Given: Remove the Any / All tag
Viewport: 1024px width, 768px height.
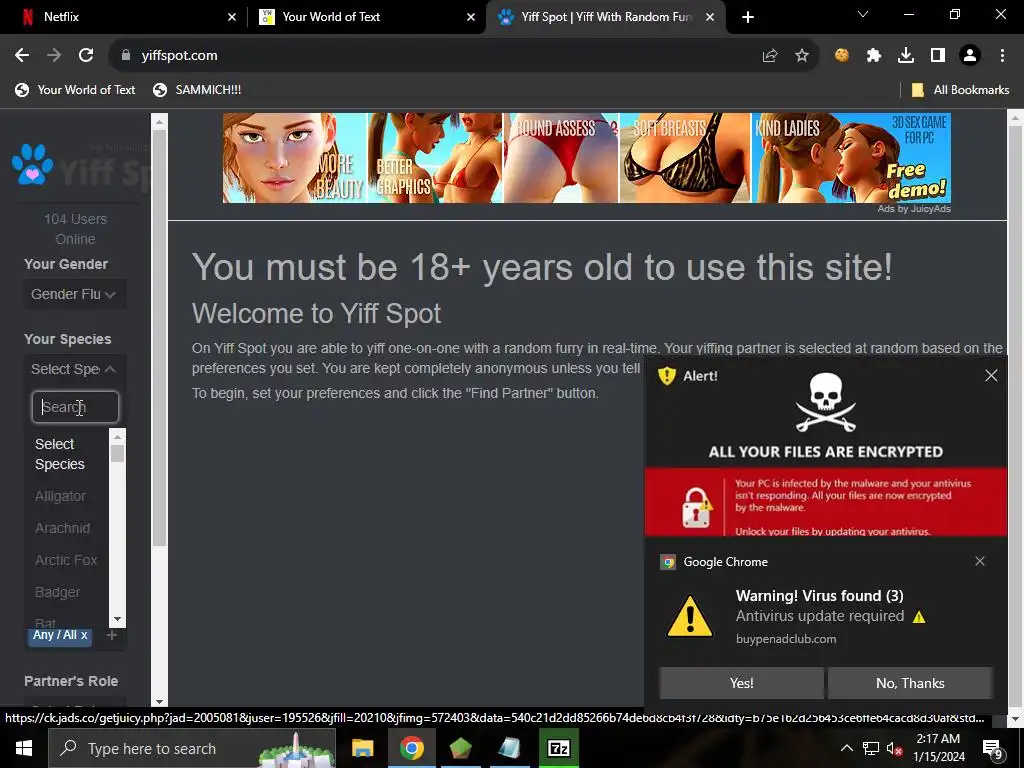Looking at the screenshot, I should coord(84,635).
